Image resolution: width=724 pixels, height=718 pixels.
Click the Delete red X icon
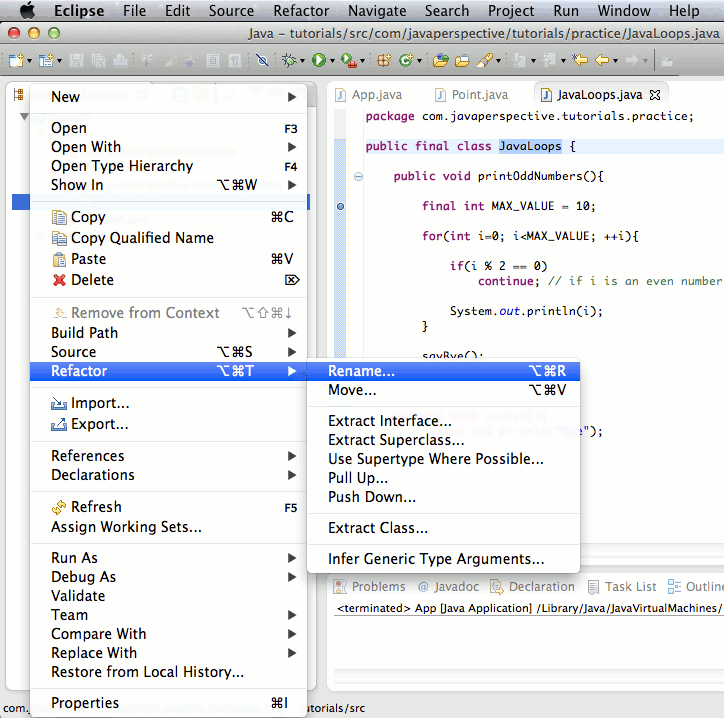pyautogui.click(x=59, y=281)
